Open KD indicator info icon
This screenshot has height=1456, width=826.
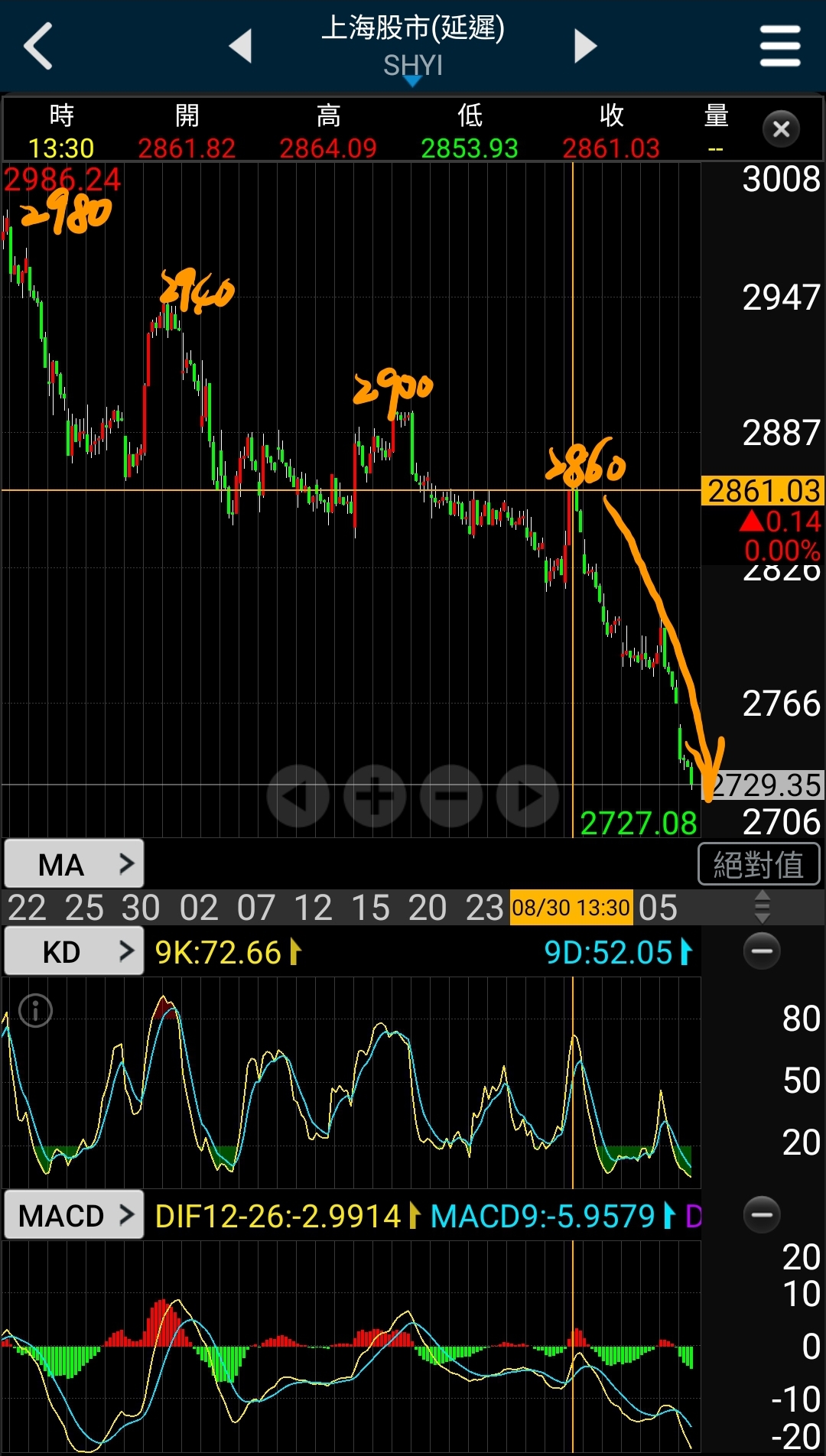35,1010
